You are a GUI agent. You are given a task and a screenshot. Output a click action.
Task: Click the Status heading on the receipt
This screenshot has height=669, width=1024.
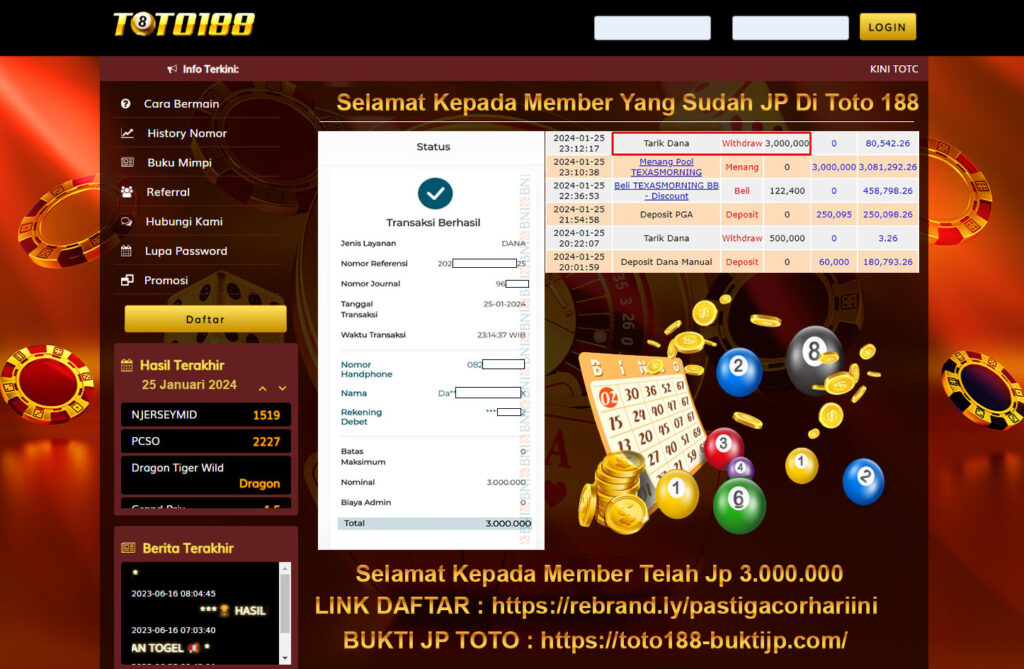433,147
